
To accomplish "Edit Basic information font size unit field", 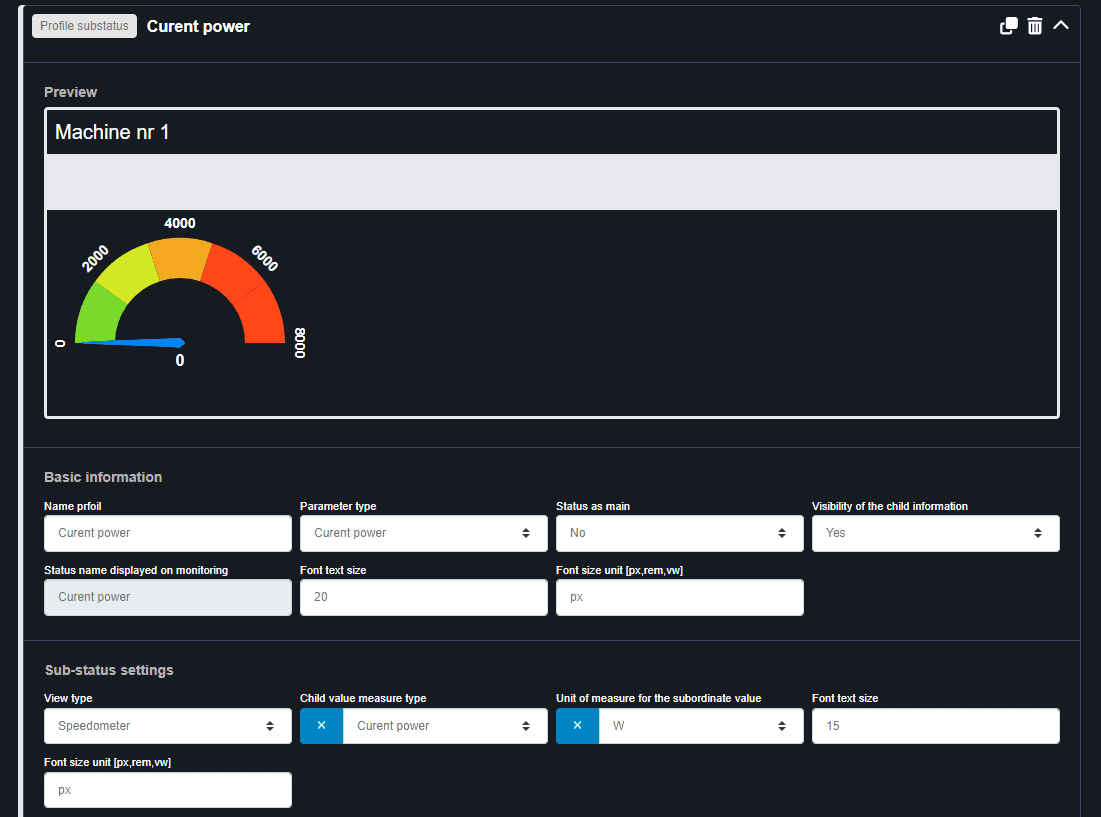I will [x=680, y=597].
